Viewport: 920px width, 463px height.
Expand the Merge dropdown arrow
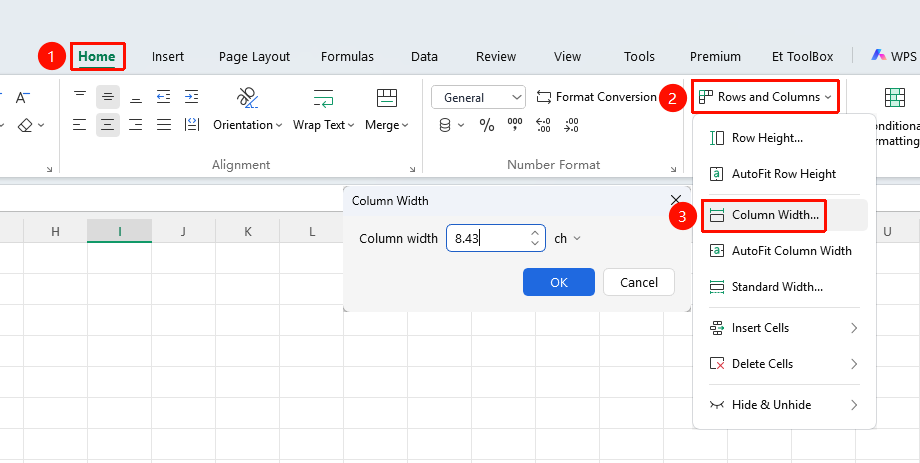coord(405,126)
